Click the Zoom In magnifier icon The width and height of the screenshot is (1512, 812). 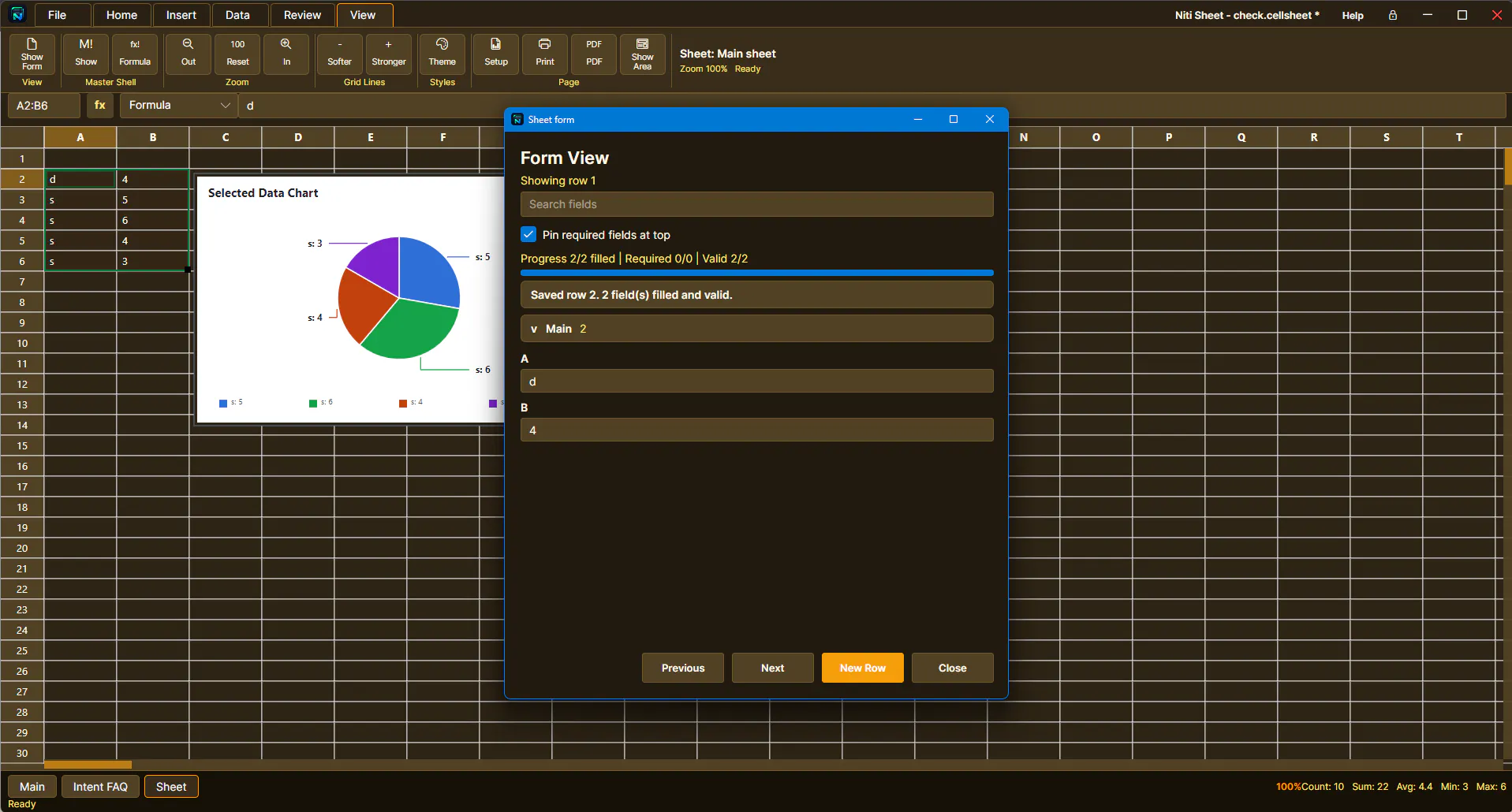(286, 44)
